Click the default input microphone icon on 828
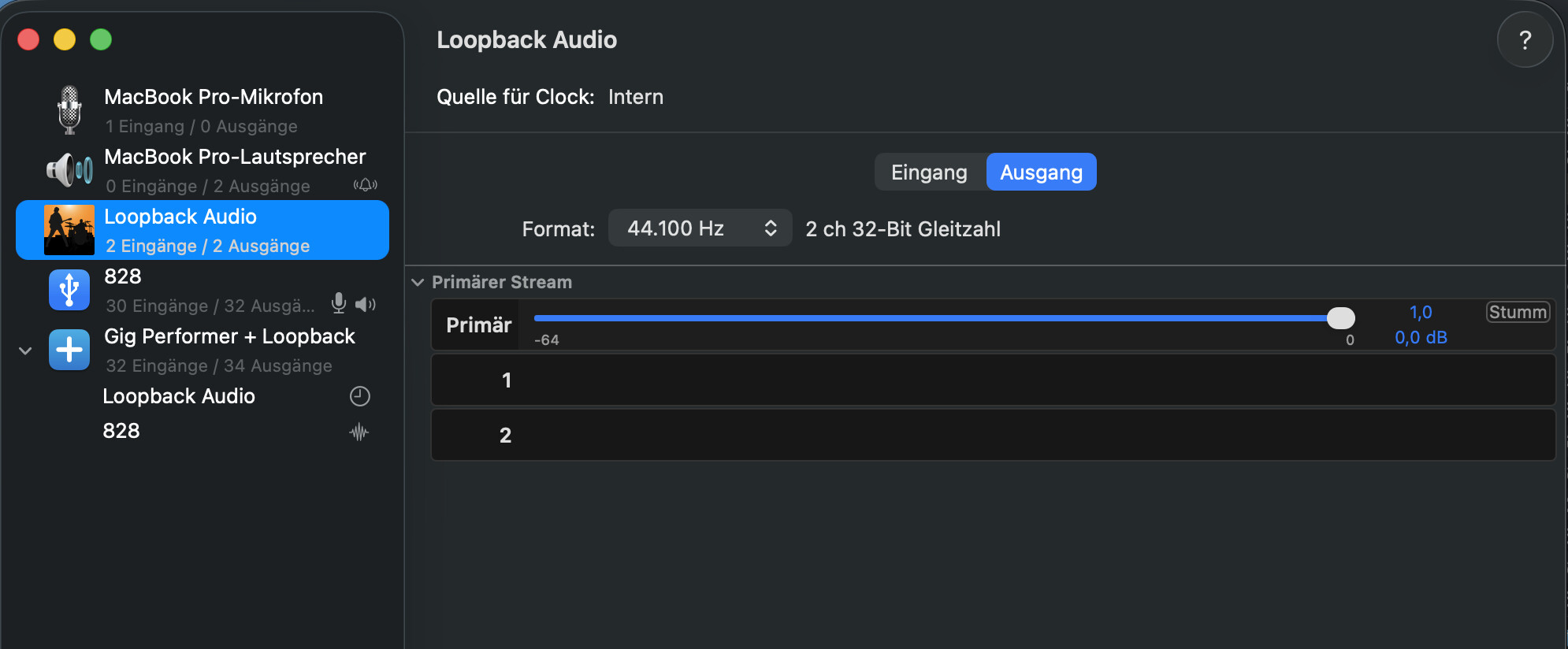Image resolution: width=1568 pixels, height=649 pixels. 339,304
